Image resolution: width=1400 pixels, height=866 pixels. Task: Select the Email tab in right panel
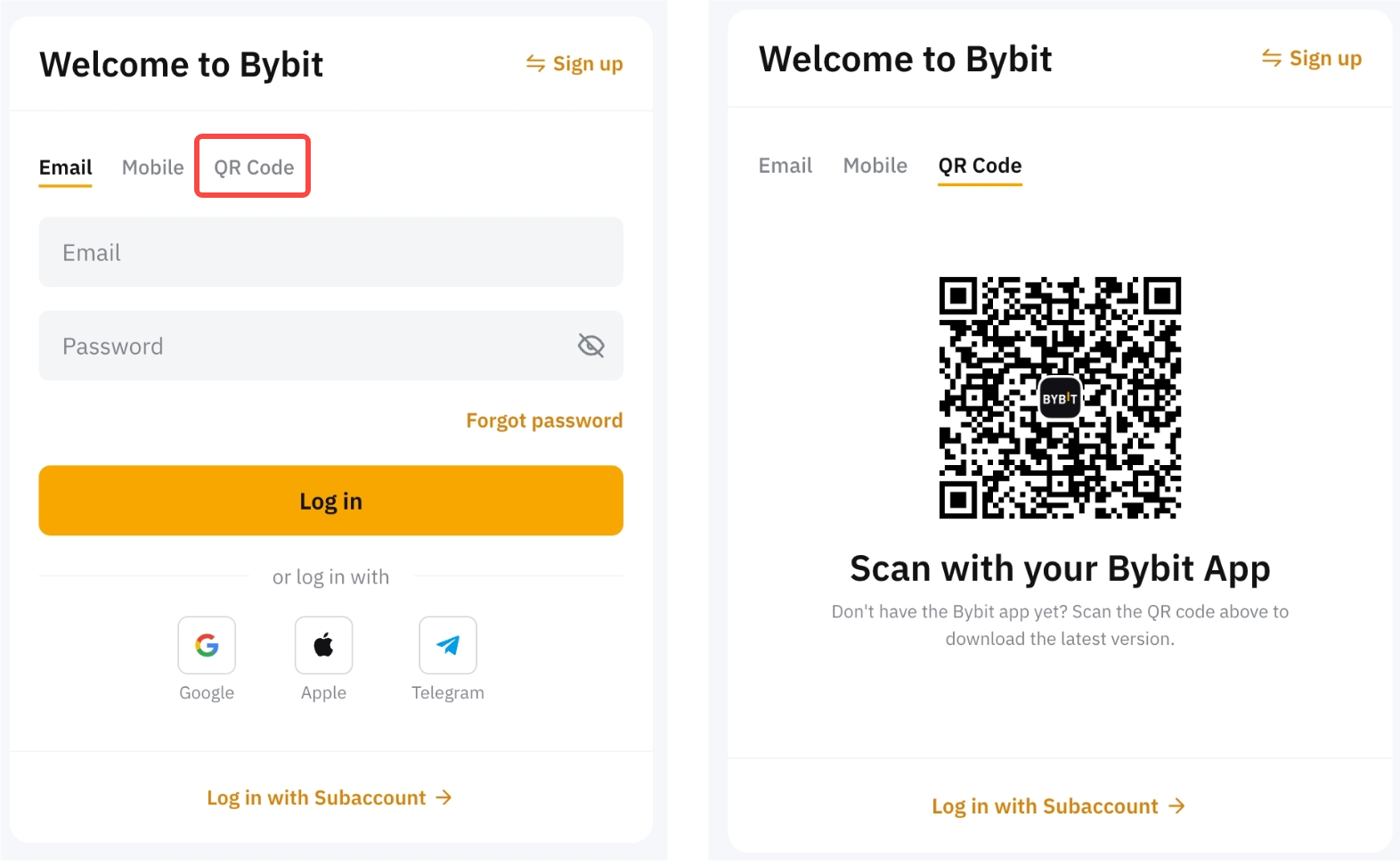(x=785, y=166)
